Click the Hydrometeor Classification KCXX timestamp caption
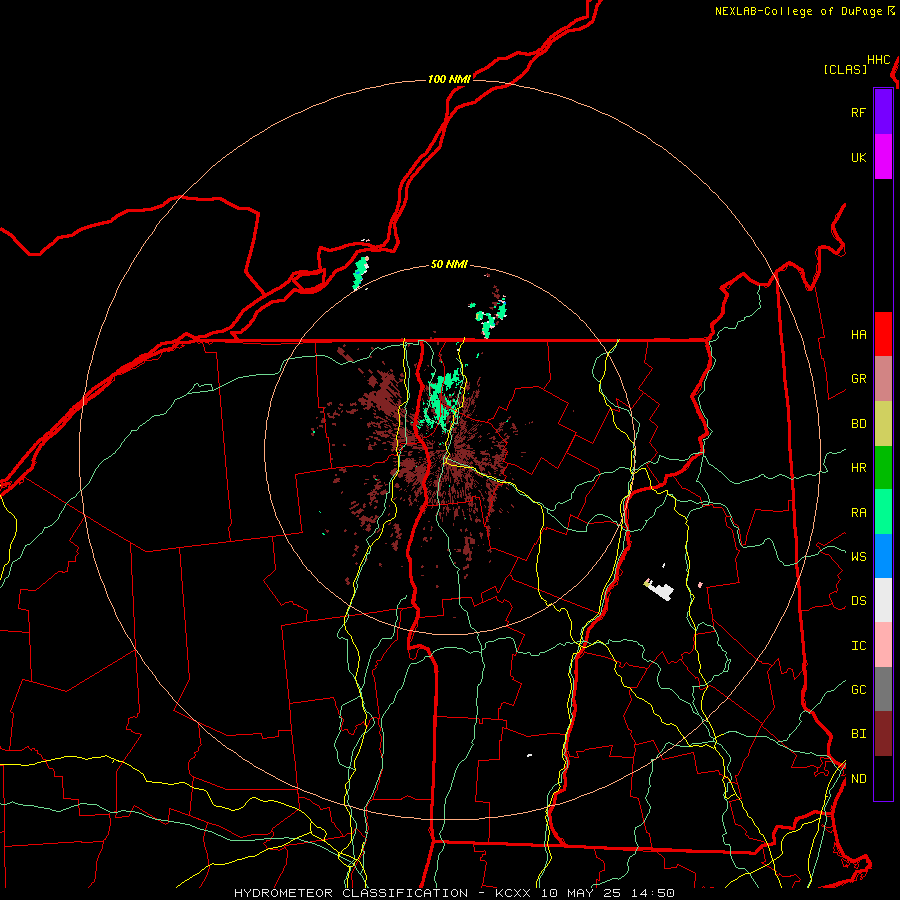This screenshot has height=900, width=900. pyautogui.click(x=454, y=893)
